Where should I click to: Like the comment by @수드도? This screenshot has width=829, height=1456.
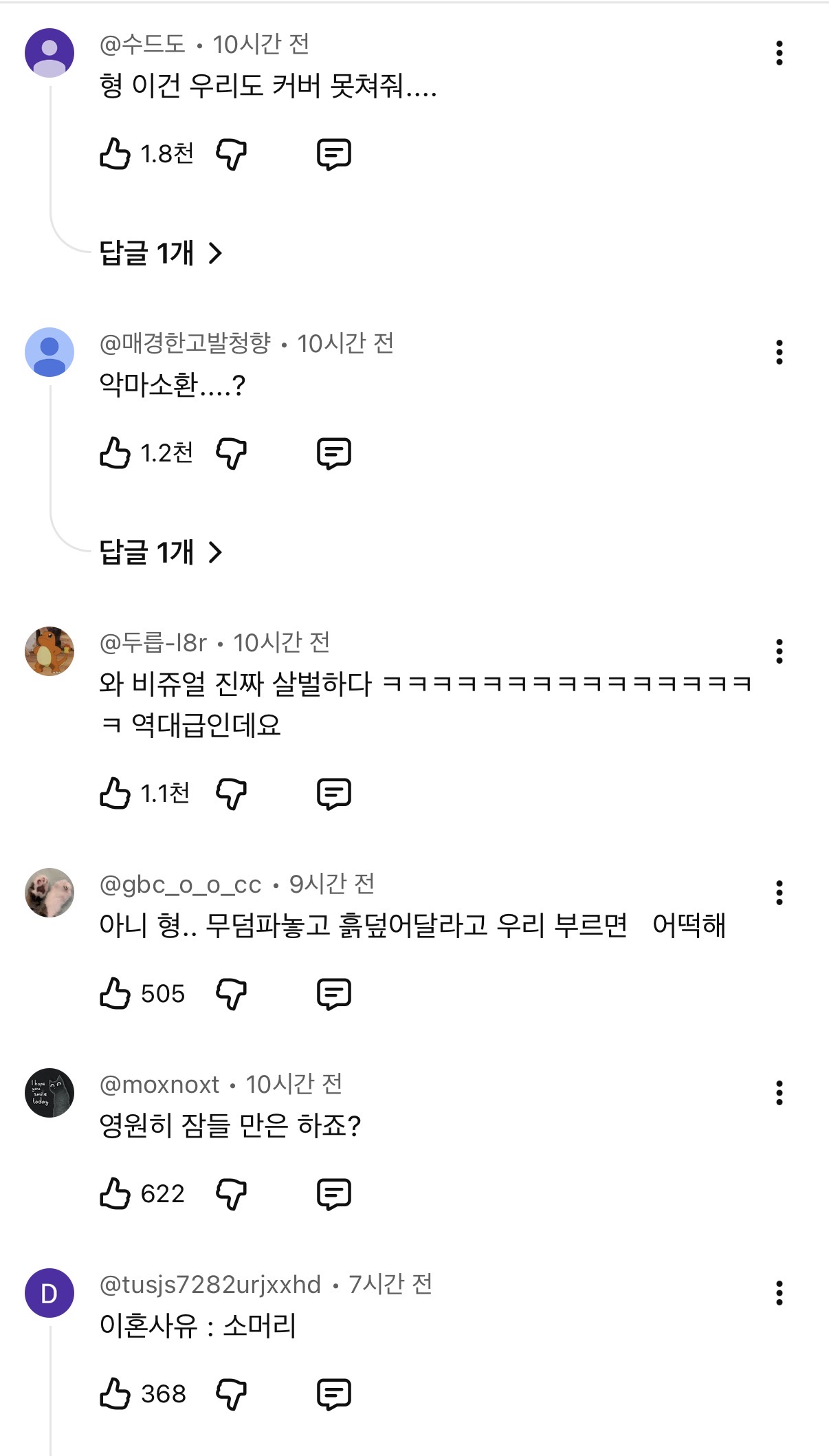tap(115, 153)
